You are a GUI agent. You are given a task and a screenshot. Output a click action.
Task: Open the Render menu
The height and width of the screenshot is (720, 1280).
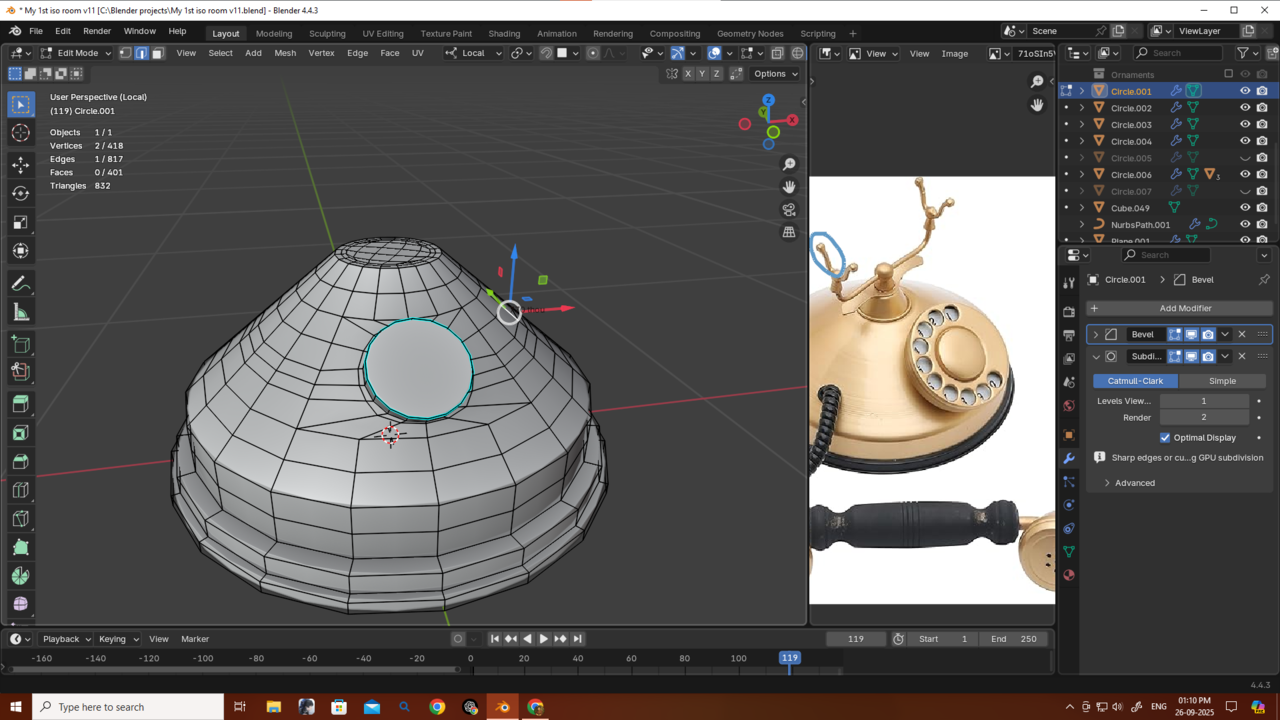click(x=97, y=31)
